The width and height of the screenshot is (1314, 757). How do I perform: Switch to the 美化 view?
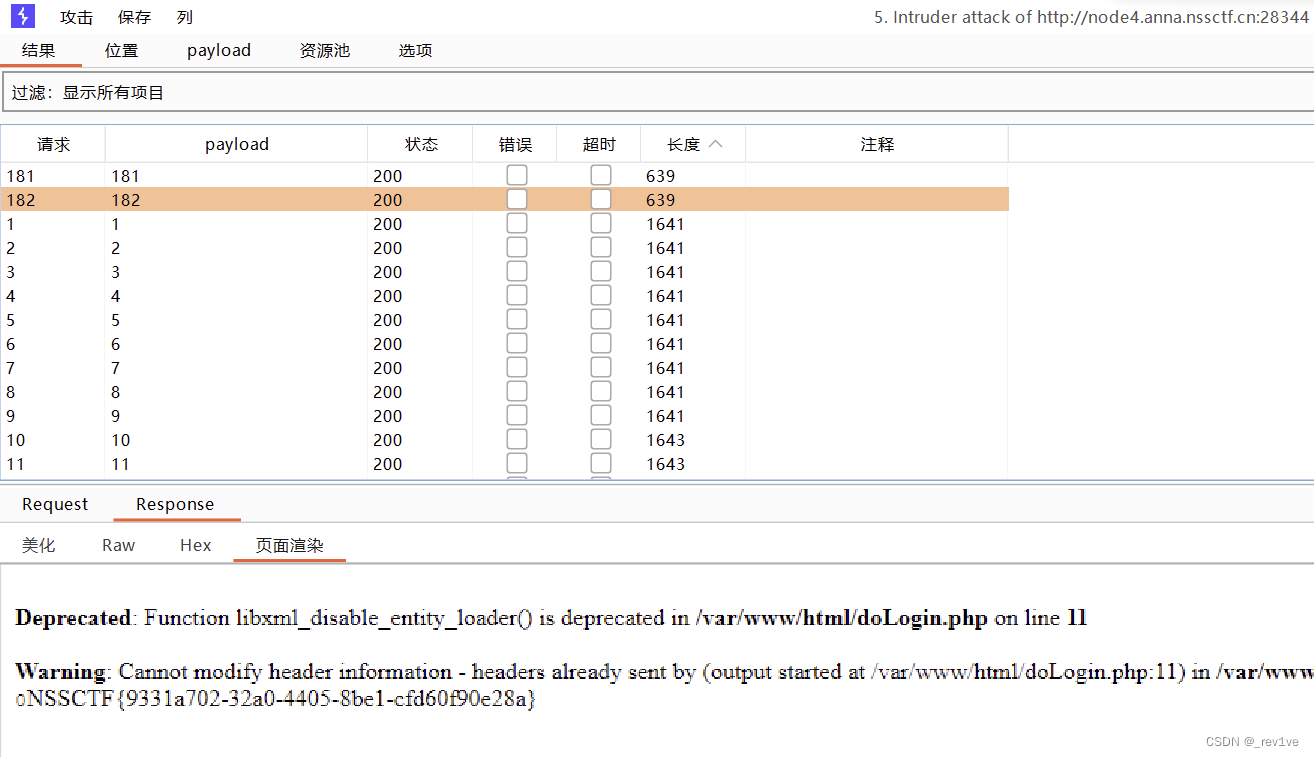(39, 545)
